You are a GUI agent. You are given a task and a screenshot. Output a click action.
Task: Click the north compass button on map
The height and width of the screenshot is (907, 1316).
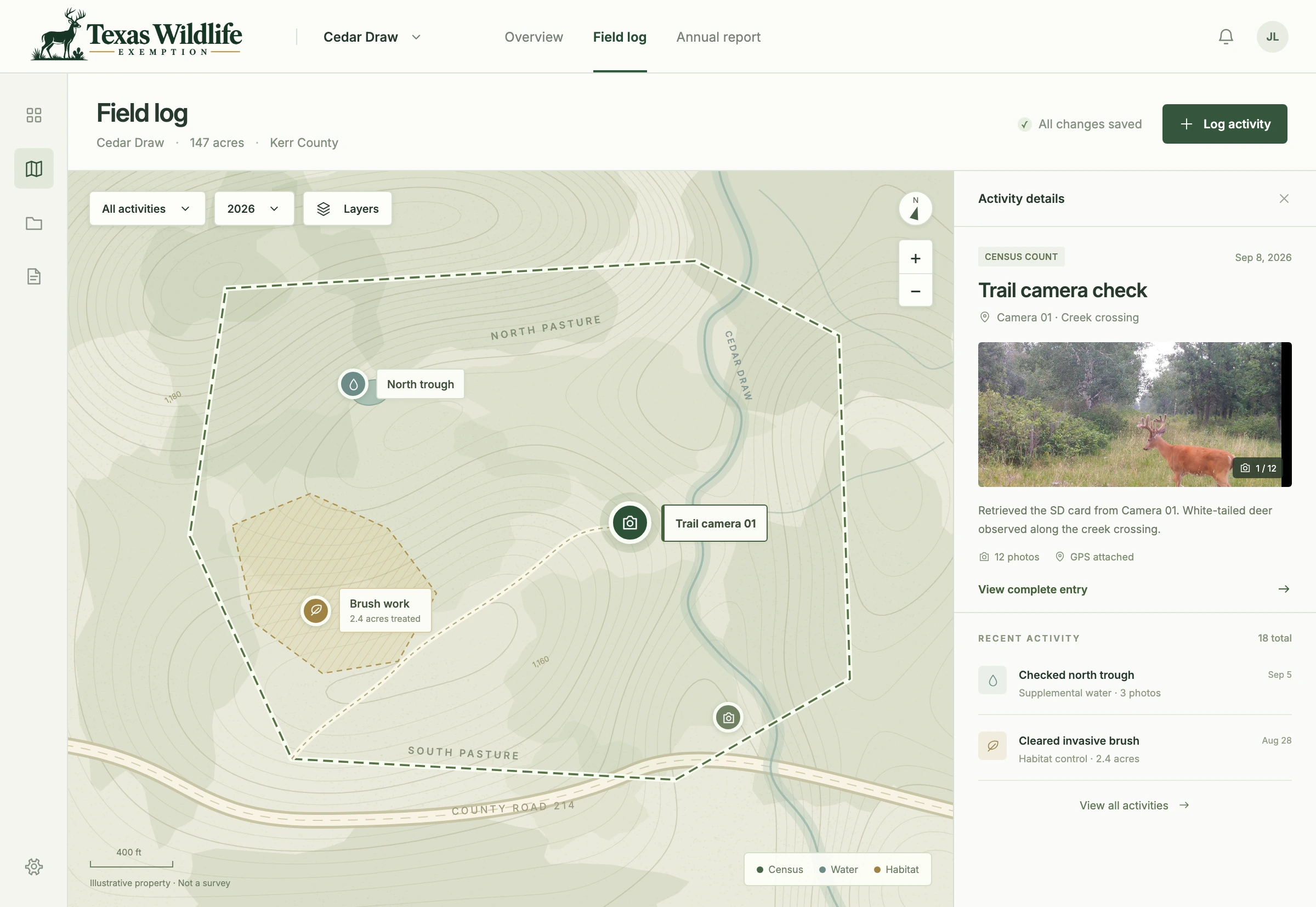tap(915, 208)
